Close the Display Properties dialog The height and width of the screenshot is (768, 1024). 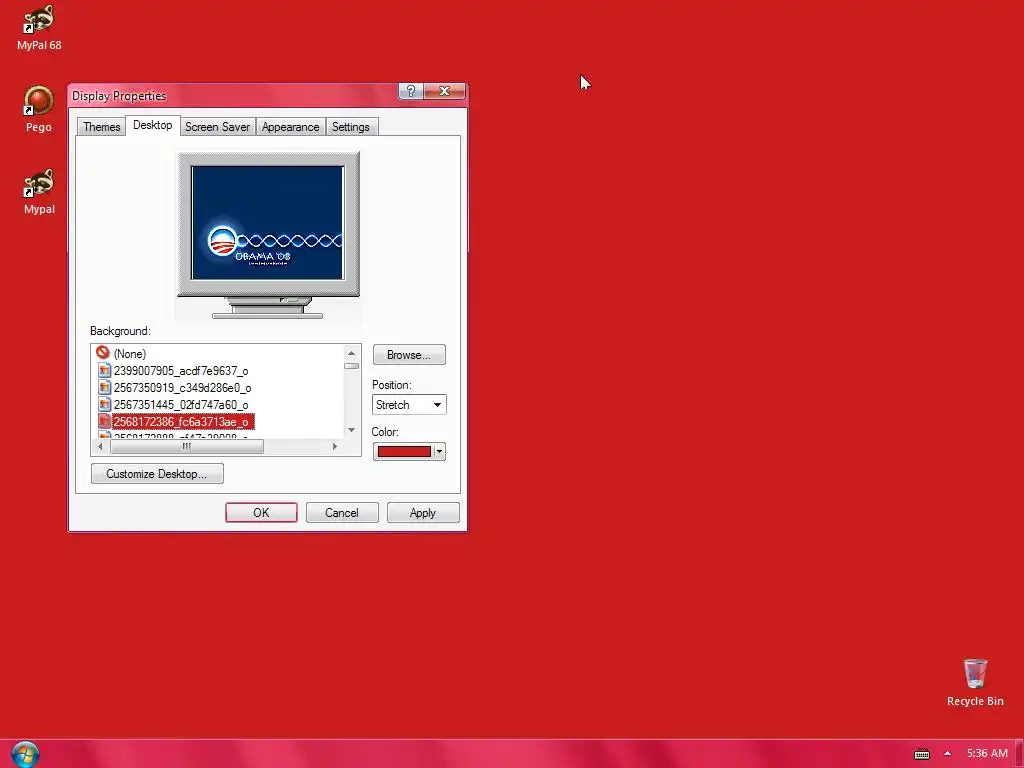[x=444, y=91]
